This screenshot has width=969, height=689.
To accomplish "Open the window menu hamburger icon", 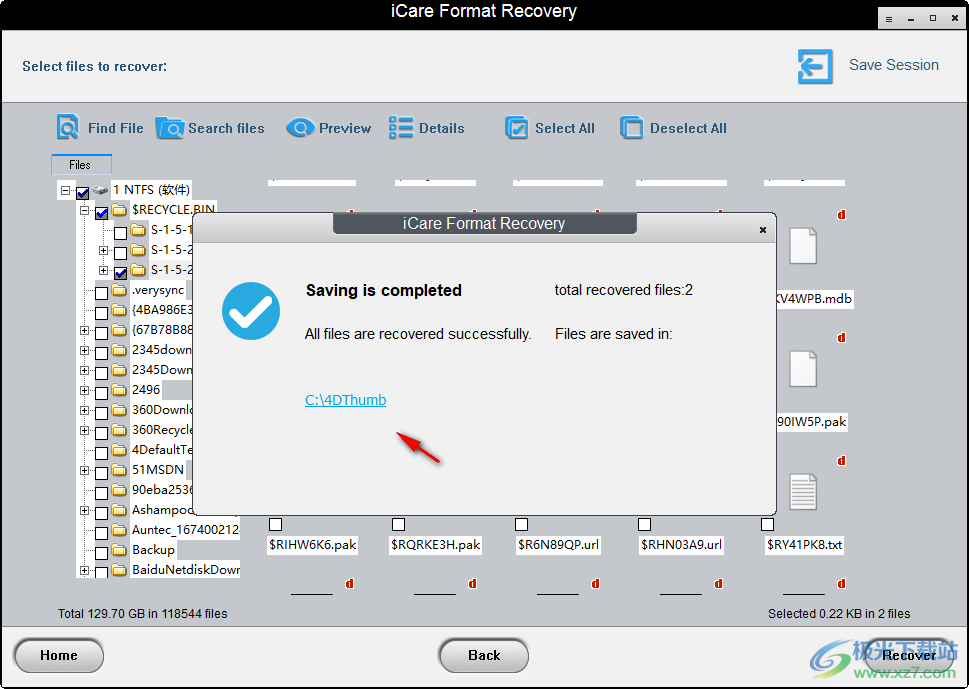I will coord(889,19).
